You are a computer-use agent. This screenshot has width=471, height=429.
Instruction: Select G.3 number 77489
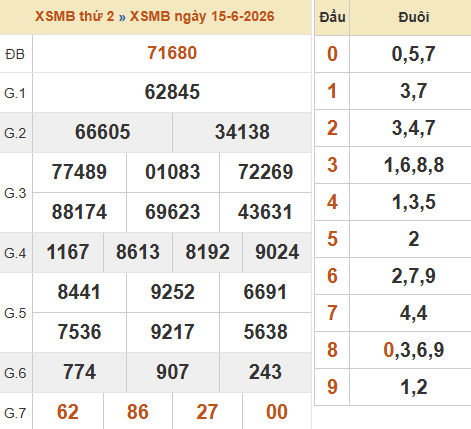pyautogui.click(x=79, y=172)
